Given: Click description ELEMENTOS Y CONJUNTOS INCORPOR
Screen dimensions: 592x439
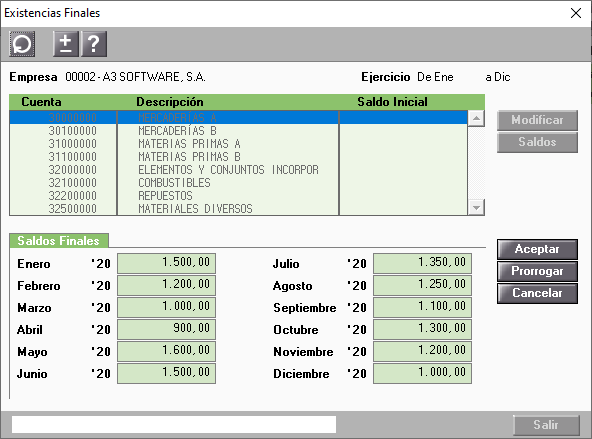Looking at the screenshot, I should (x=228, y=170).
